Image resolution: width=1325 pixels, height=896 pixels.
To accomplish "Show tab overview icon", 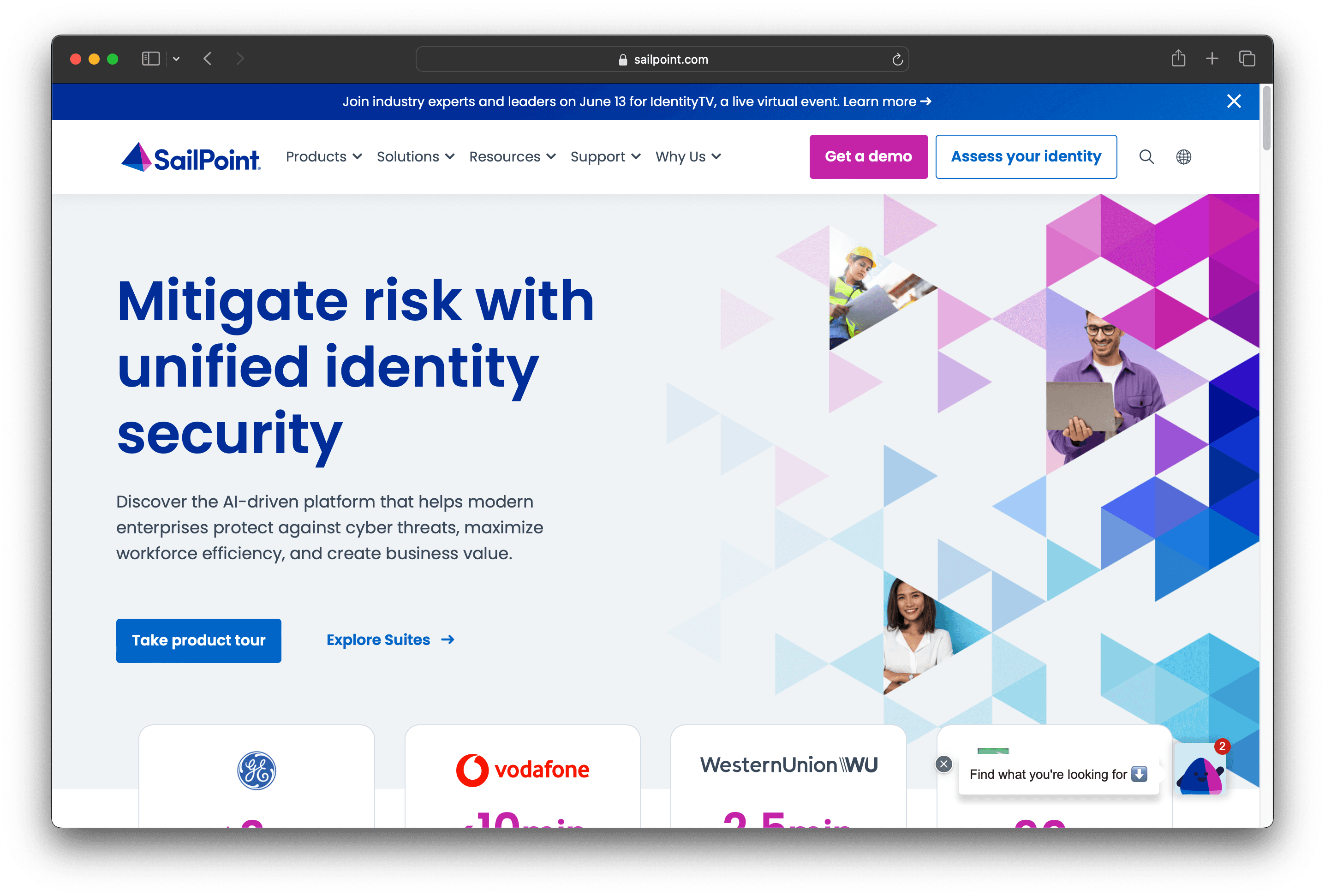I will [1247, 59].
